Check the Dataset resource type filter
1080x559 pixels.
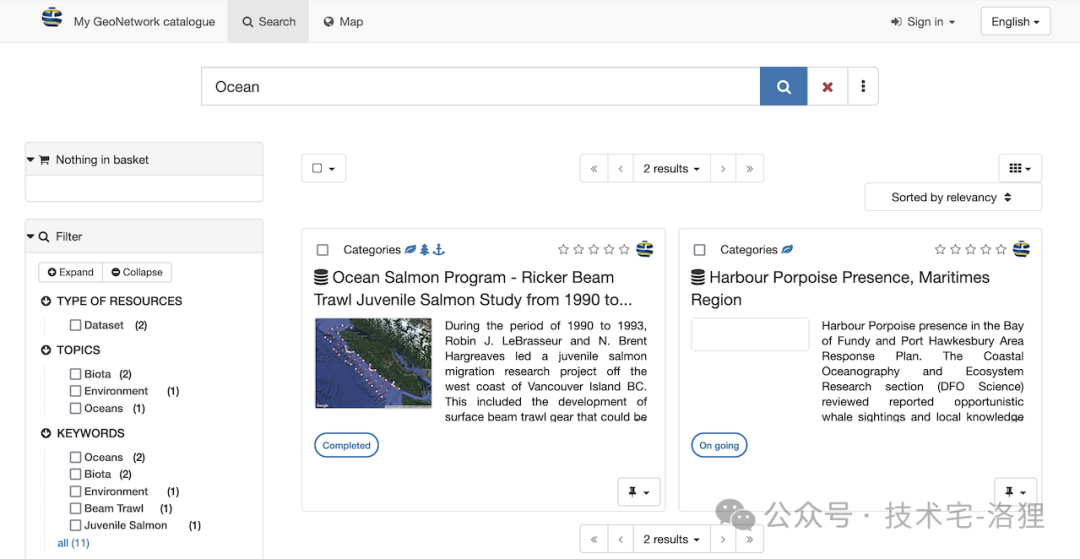click(x=75, y=325)
